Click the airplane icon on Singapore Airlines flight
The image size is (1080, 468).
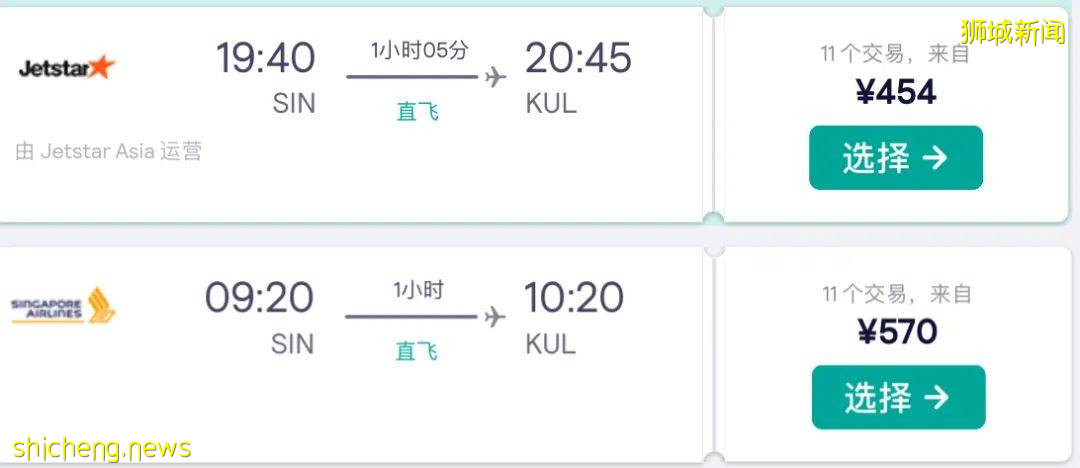coord(493,316)
